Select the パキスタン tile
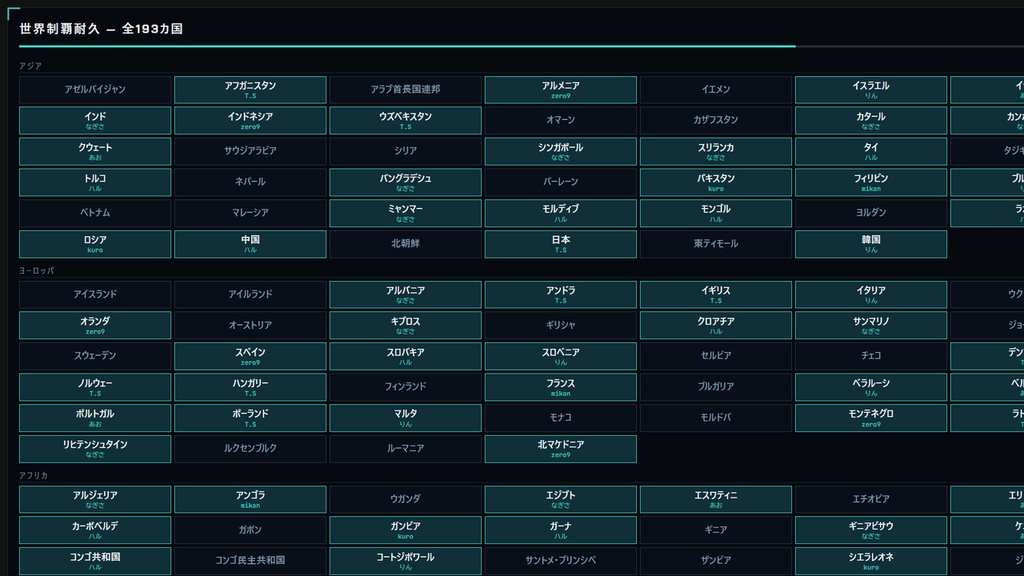1024x576 pixels. click(716, 182)
